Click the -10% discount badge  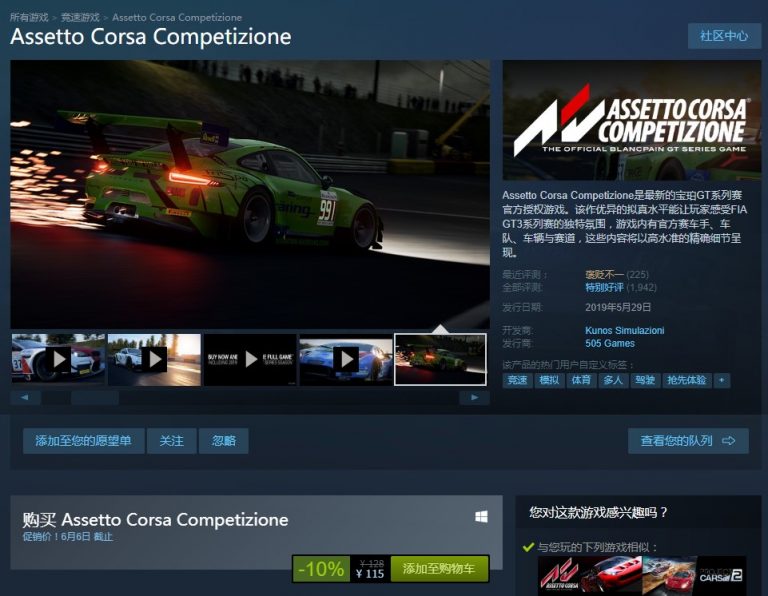321,569
